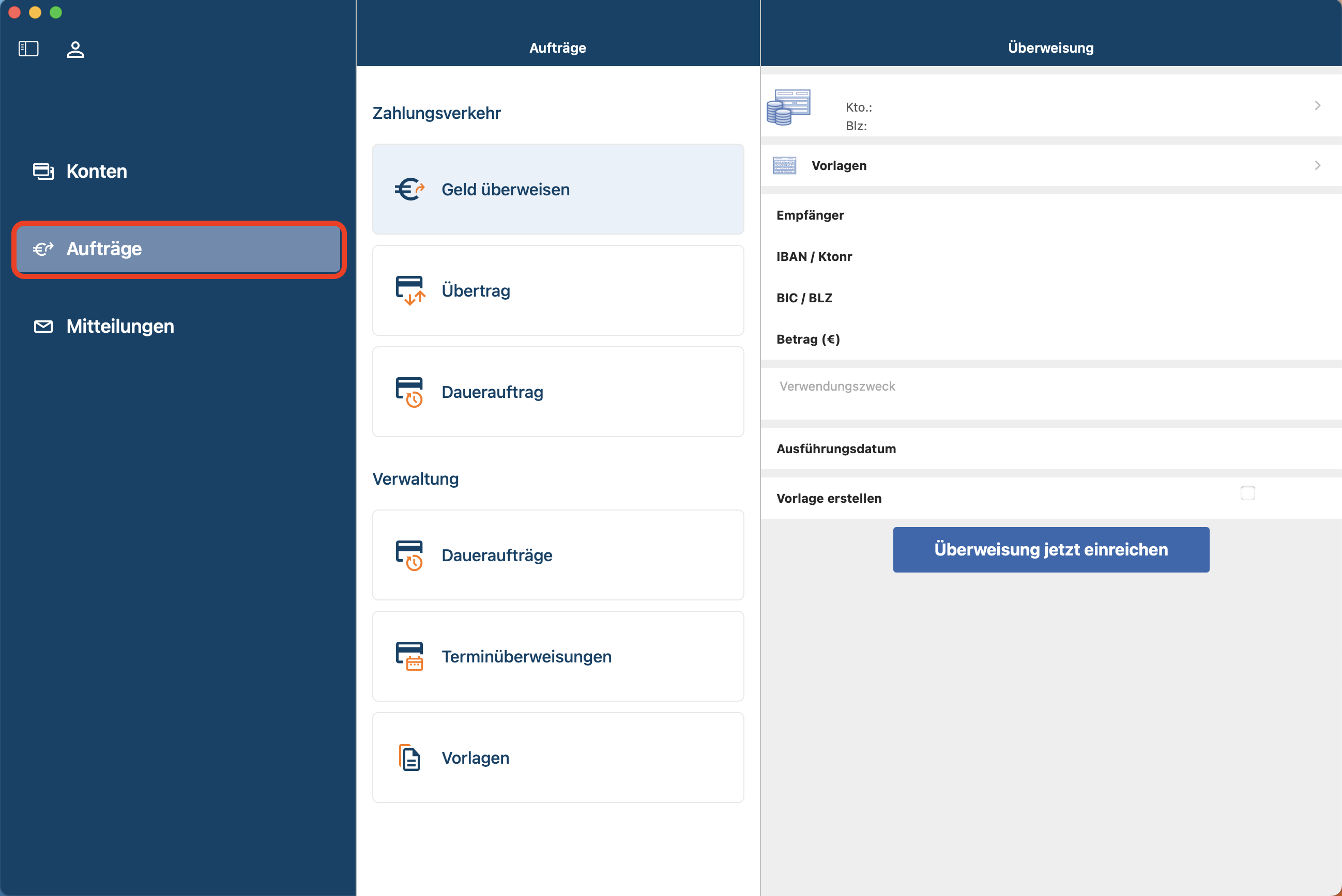The height and width of the screenshot is (896, 1342).
Task: Click the Vorlagen documents icon in Verwaltung
Action: (x=409, y=757)
